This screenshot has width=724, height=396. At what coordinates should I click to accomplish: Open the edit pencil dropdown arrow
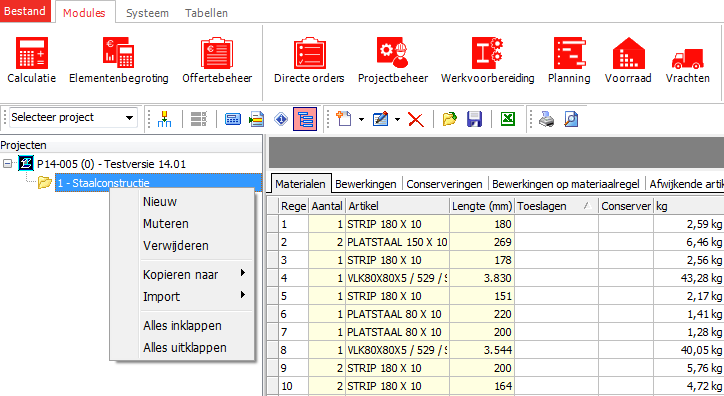click(x=397, y=120)
